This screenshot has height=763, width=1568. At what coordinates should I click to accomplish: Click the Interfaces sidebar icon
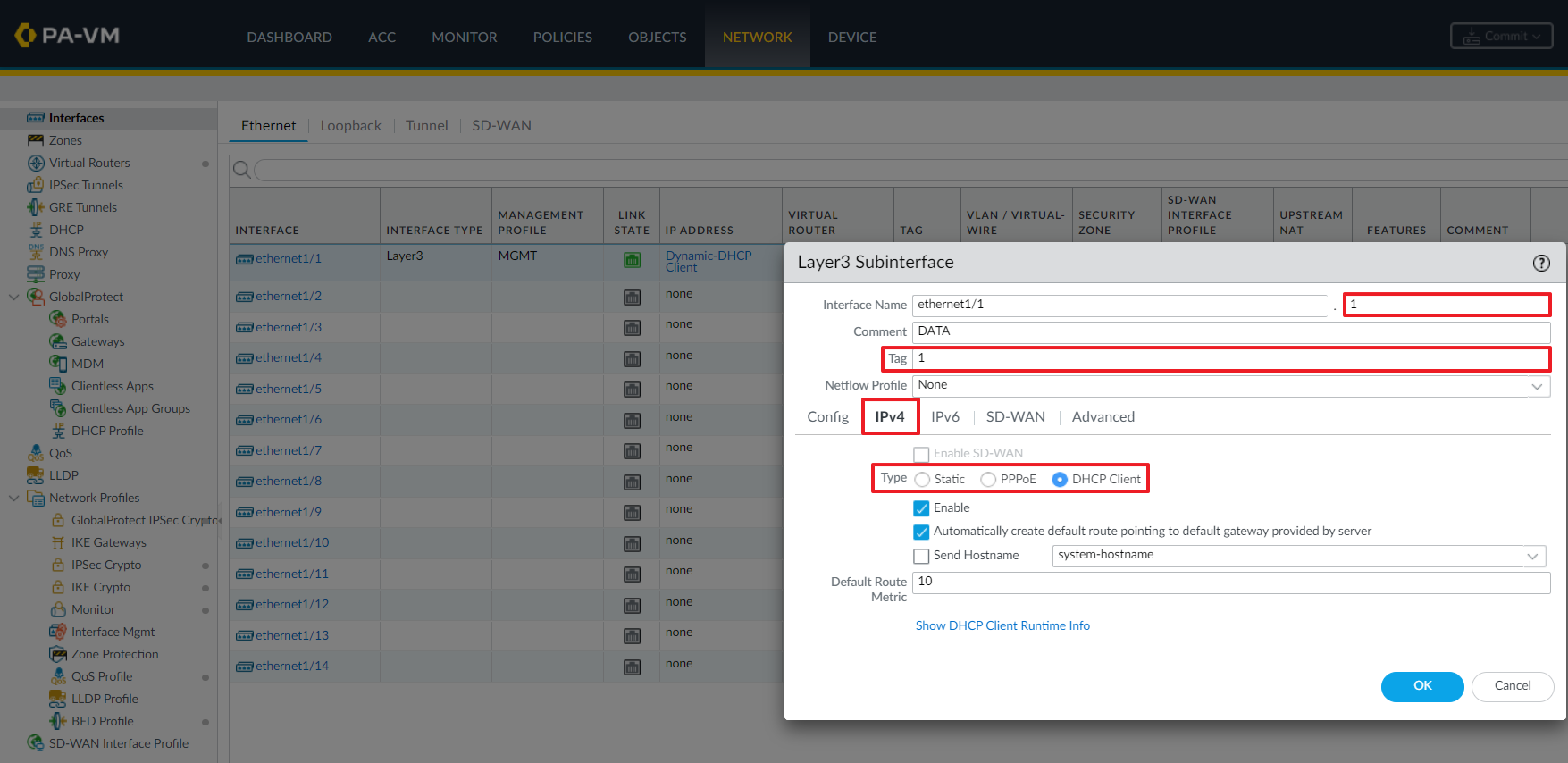(36, 118)
